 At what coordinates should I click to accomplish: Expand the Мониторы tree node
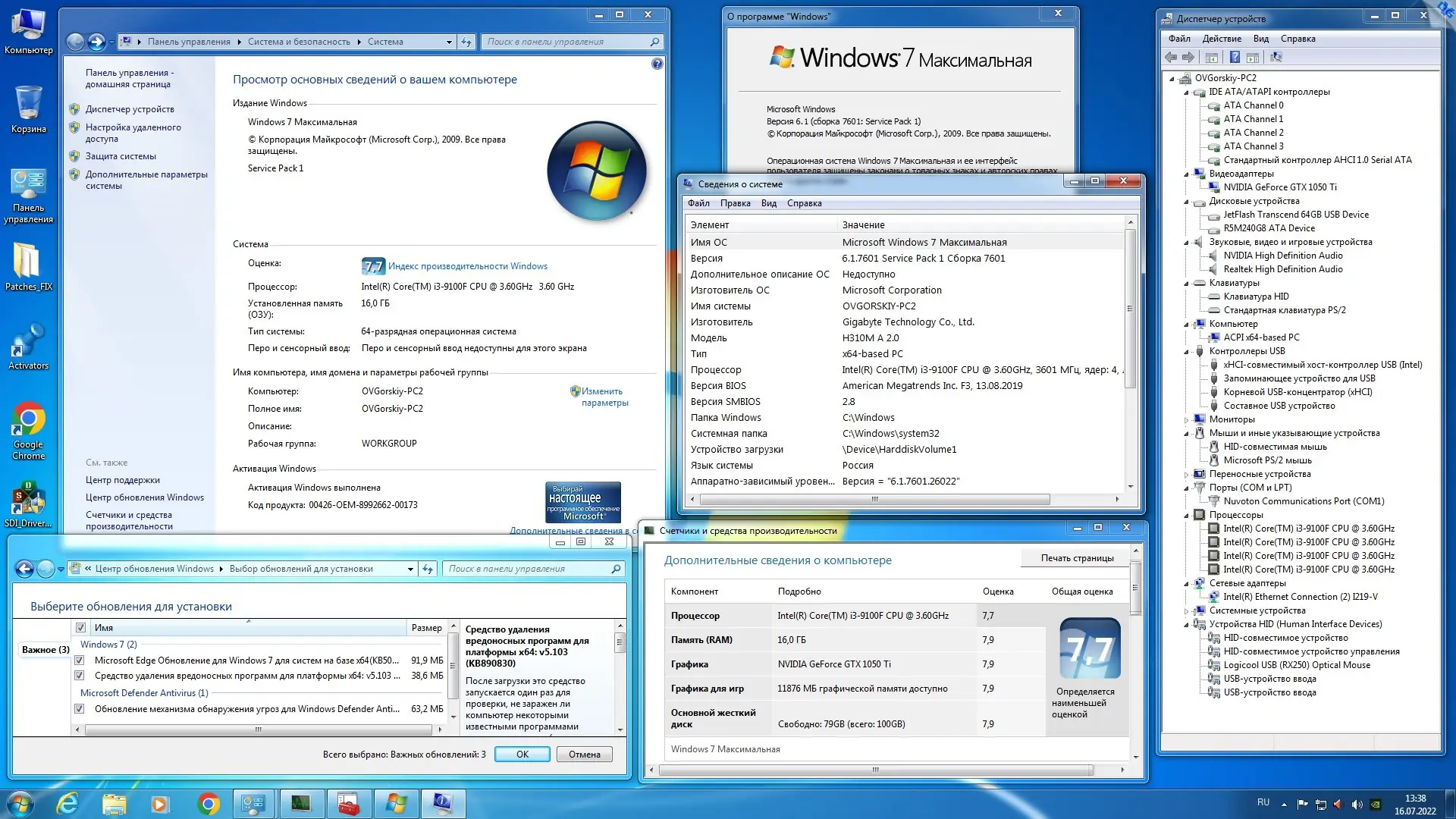pos(1187,420)
